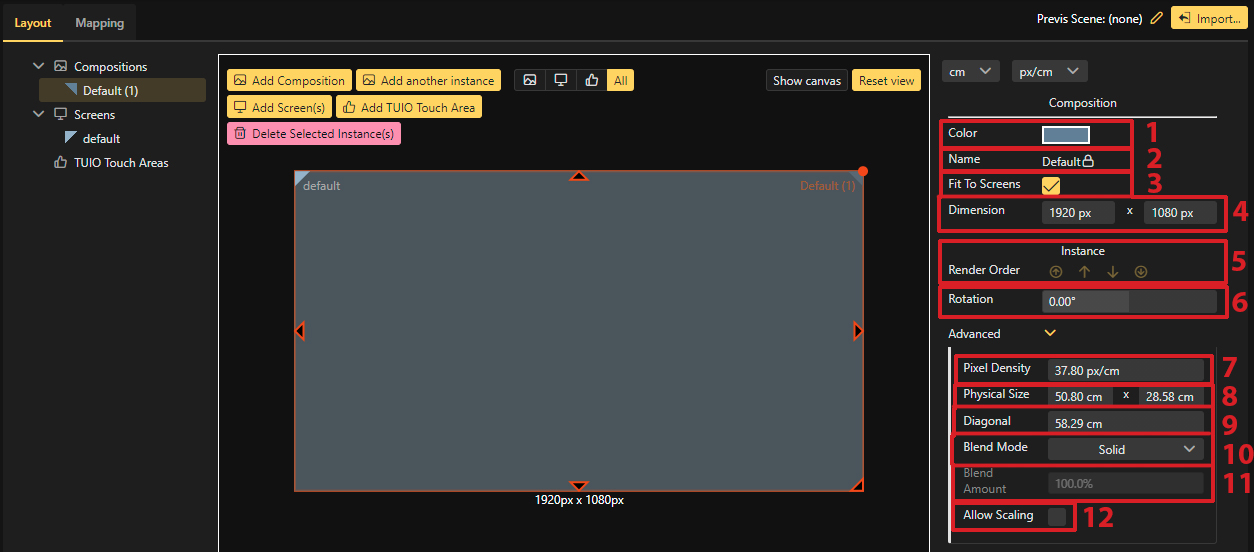1254x552 pixels.
Task: Enable the Allow Scaling checkbox
Action: coord(1056,516)
